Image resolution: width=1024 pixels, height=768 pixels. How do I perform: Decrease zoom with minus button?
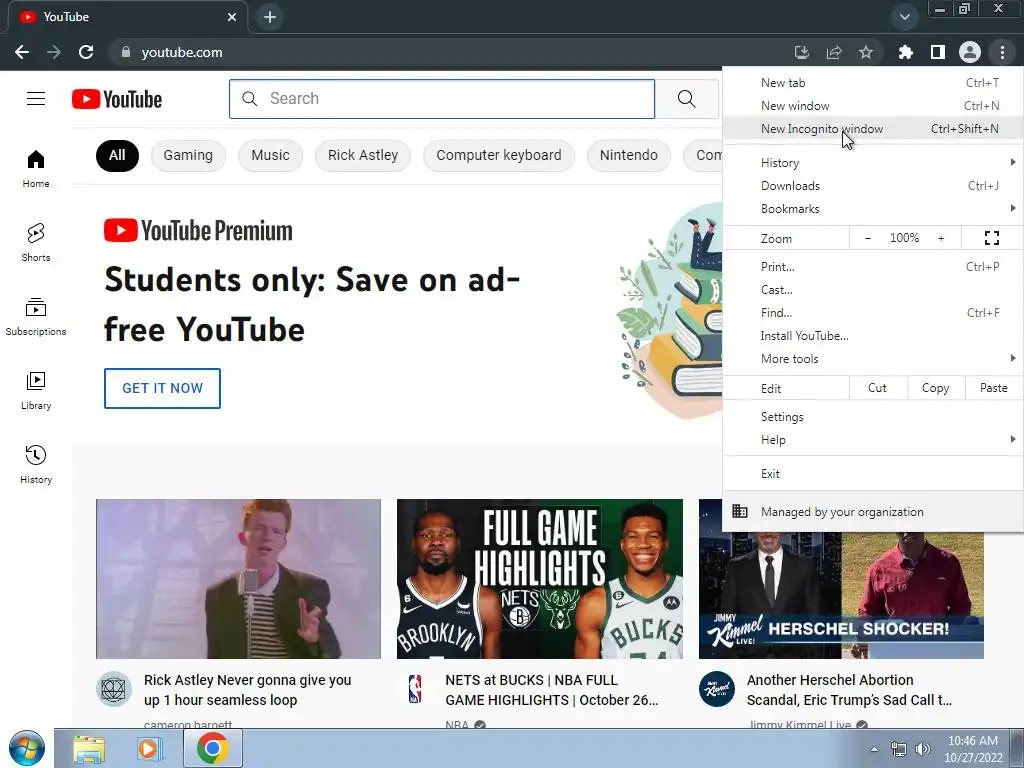point(868,238)
